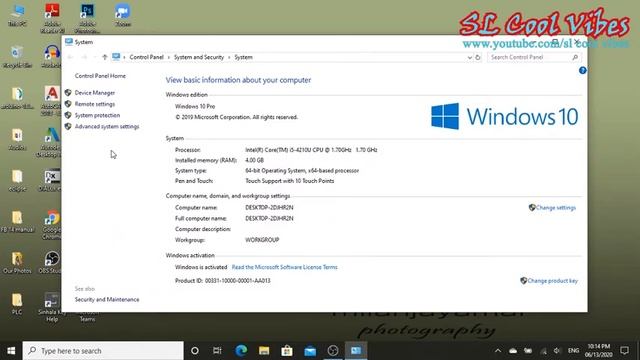Click the refresh icon in address bar
Screen dimensions: 640x360
pyautogui.click(x=478, y=58)
